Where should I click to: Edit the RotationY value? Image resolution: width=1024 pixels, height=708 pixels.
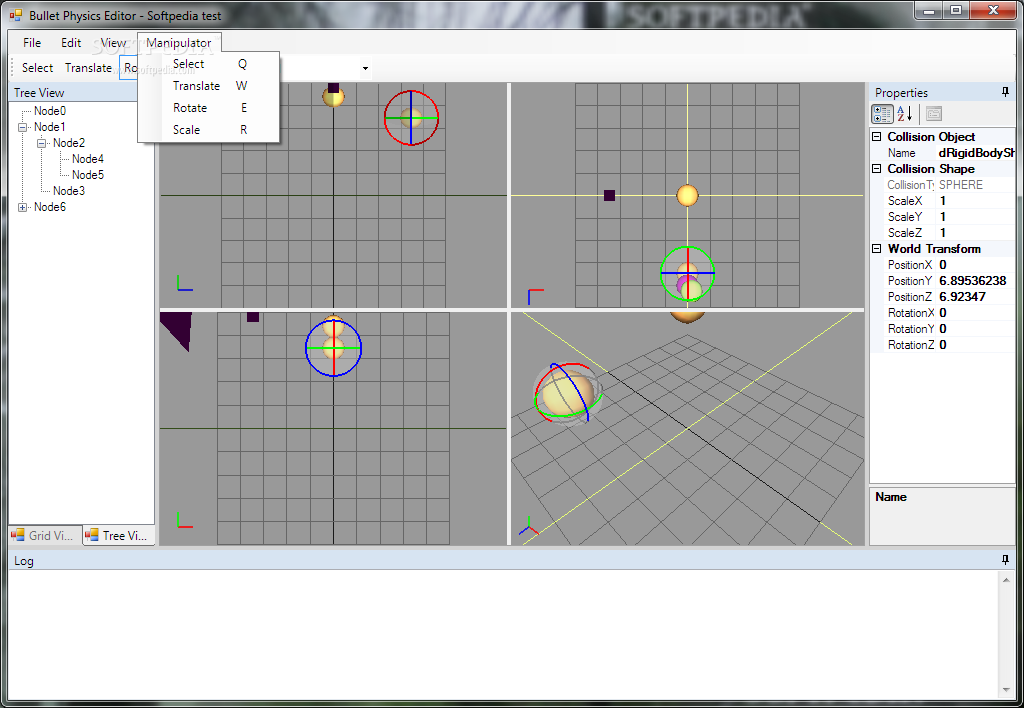pyautogui.click(x=976, y=329)
